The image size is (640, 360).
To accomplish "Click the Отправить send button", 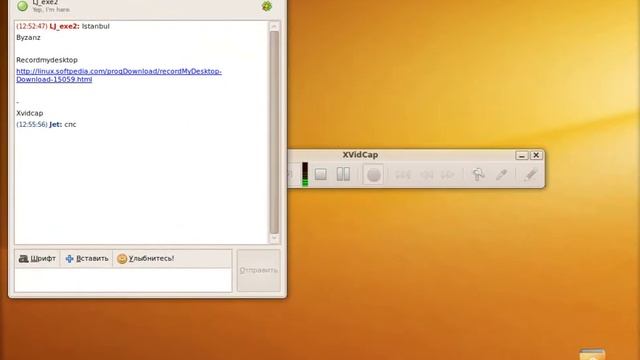I will 259,270.
